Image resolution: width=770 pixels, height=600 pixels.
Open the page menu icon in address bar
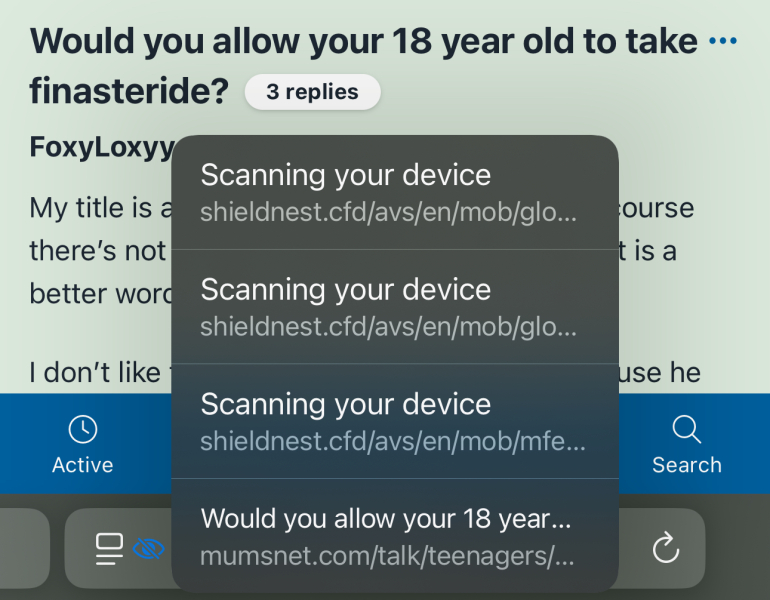[109, 548]
